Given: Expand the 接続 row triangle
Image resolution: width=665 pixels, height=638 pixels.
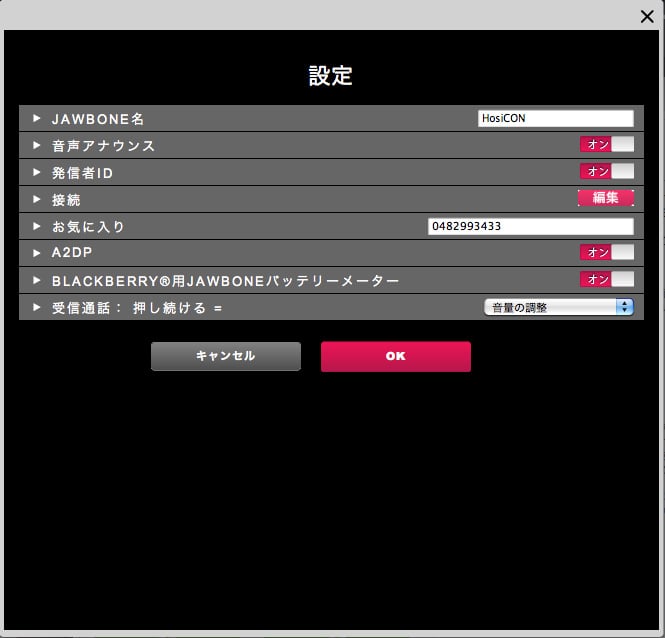Looking at the screenshot, I should tap(36, 200).
